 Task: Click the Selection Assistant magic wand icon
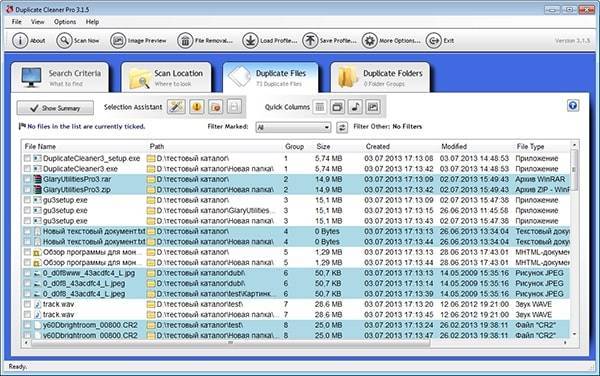(x=176, y=107)
